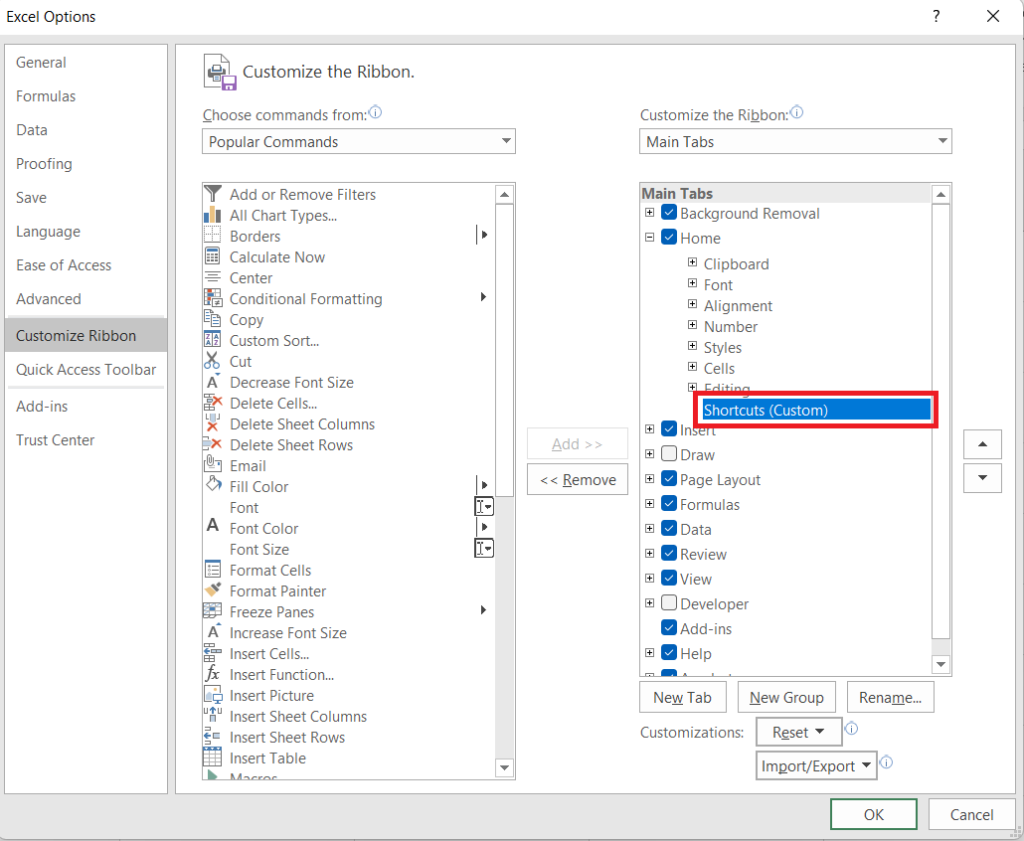Screen dimensions: 1024x841
Task: Click the commands list scroll down arrow
Action: pyautogui.click(x=505, y=768)
